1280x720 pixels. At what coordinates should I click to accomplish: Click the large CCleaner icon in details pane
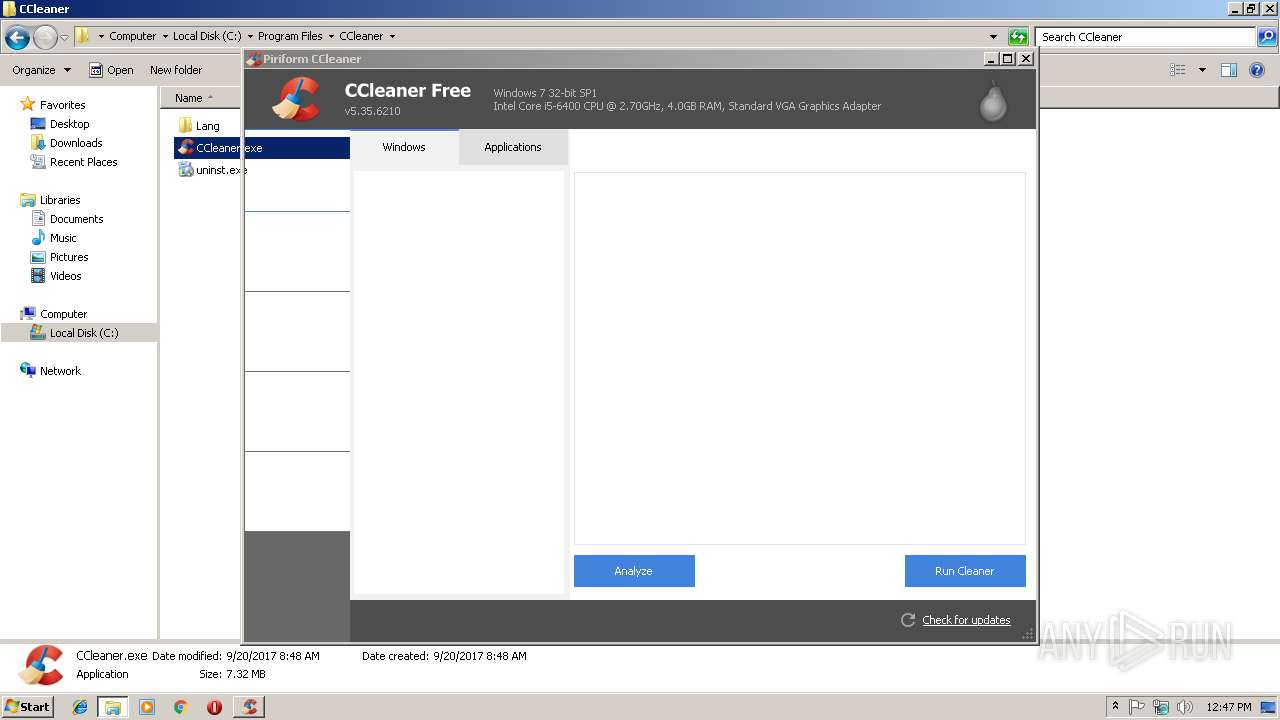tap(41, 665)
